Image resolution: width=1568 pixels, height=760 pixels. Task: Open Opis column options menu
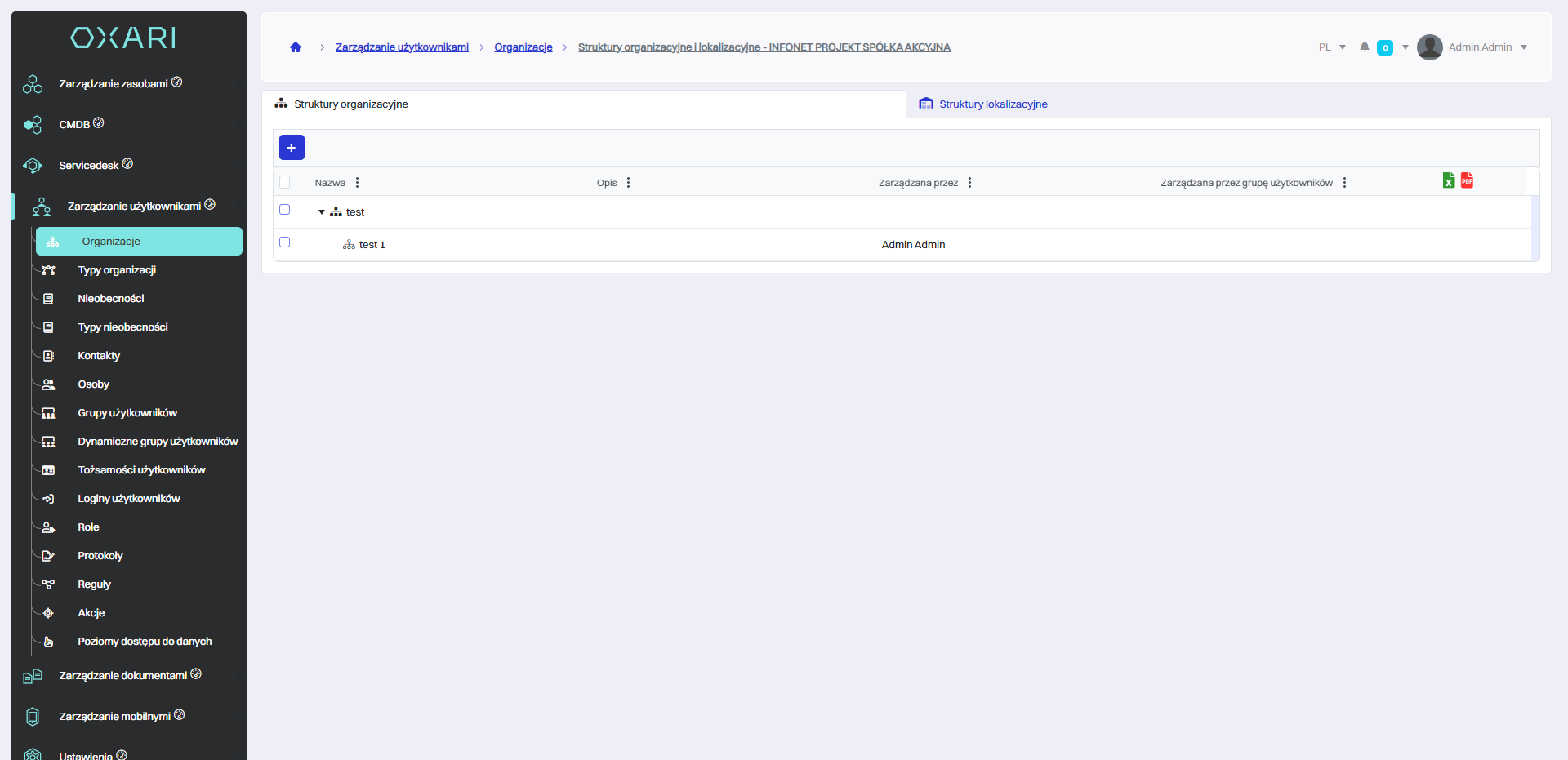point(628,183)
